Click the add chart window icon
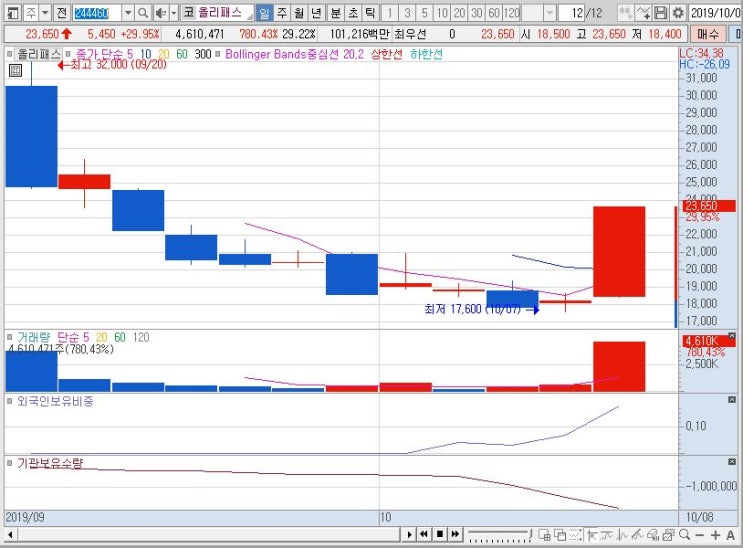This screenshot has width=743, height=548. tap(544, 535)
